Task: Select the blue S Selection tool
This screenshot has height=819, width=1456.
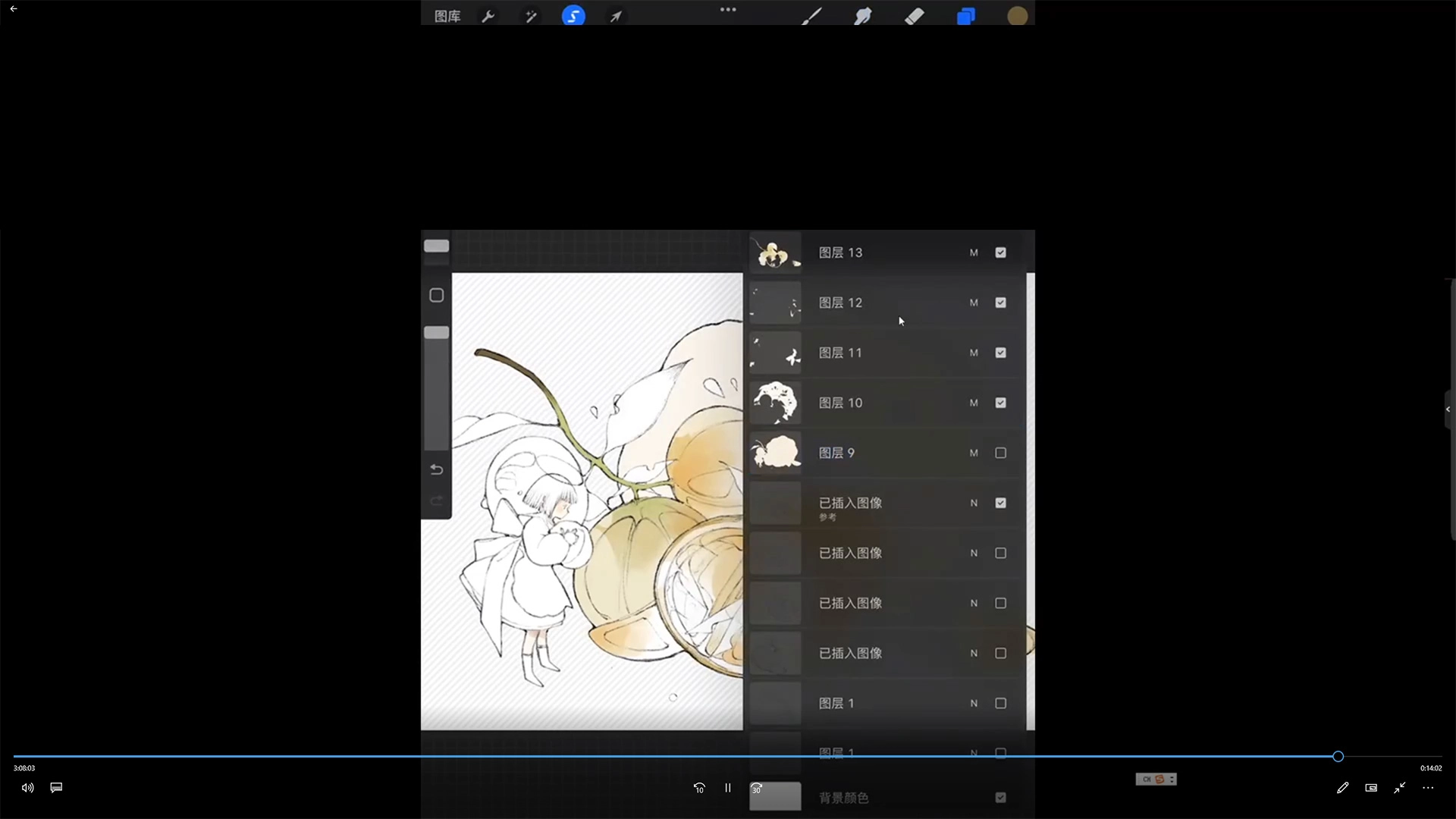Action: tap(573, 16)
